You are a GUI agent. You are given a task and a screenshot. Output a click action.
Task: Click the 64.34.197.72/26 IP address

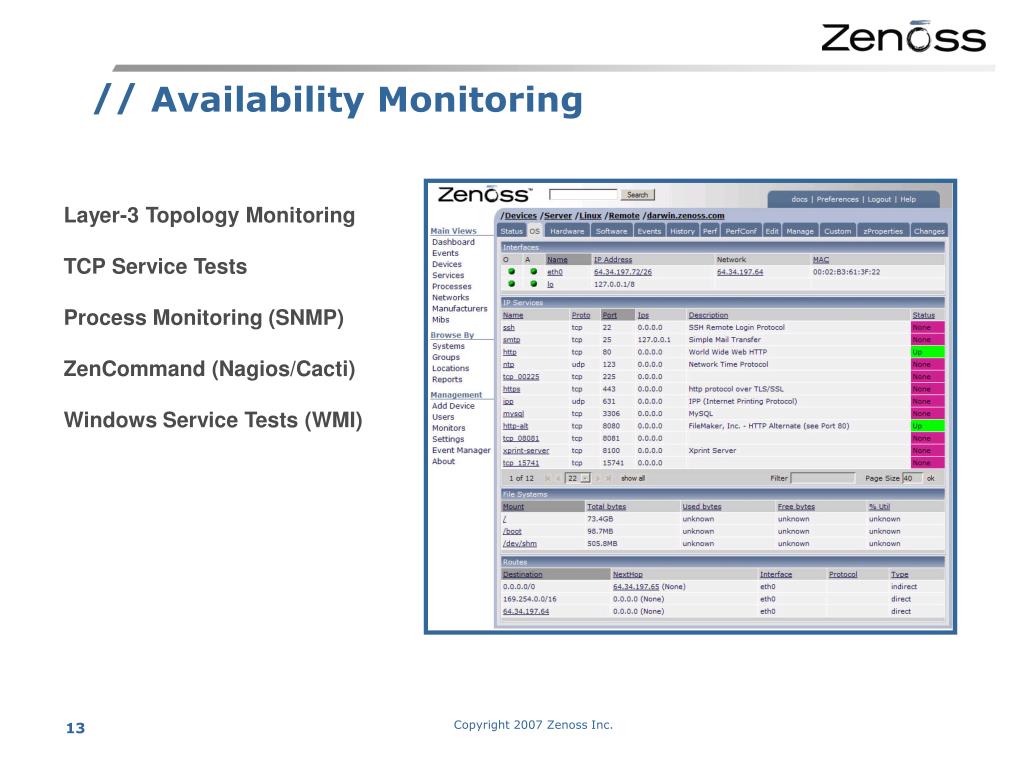click(623, 272)
